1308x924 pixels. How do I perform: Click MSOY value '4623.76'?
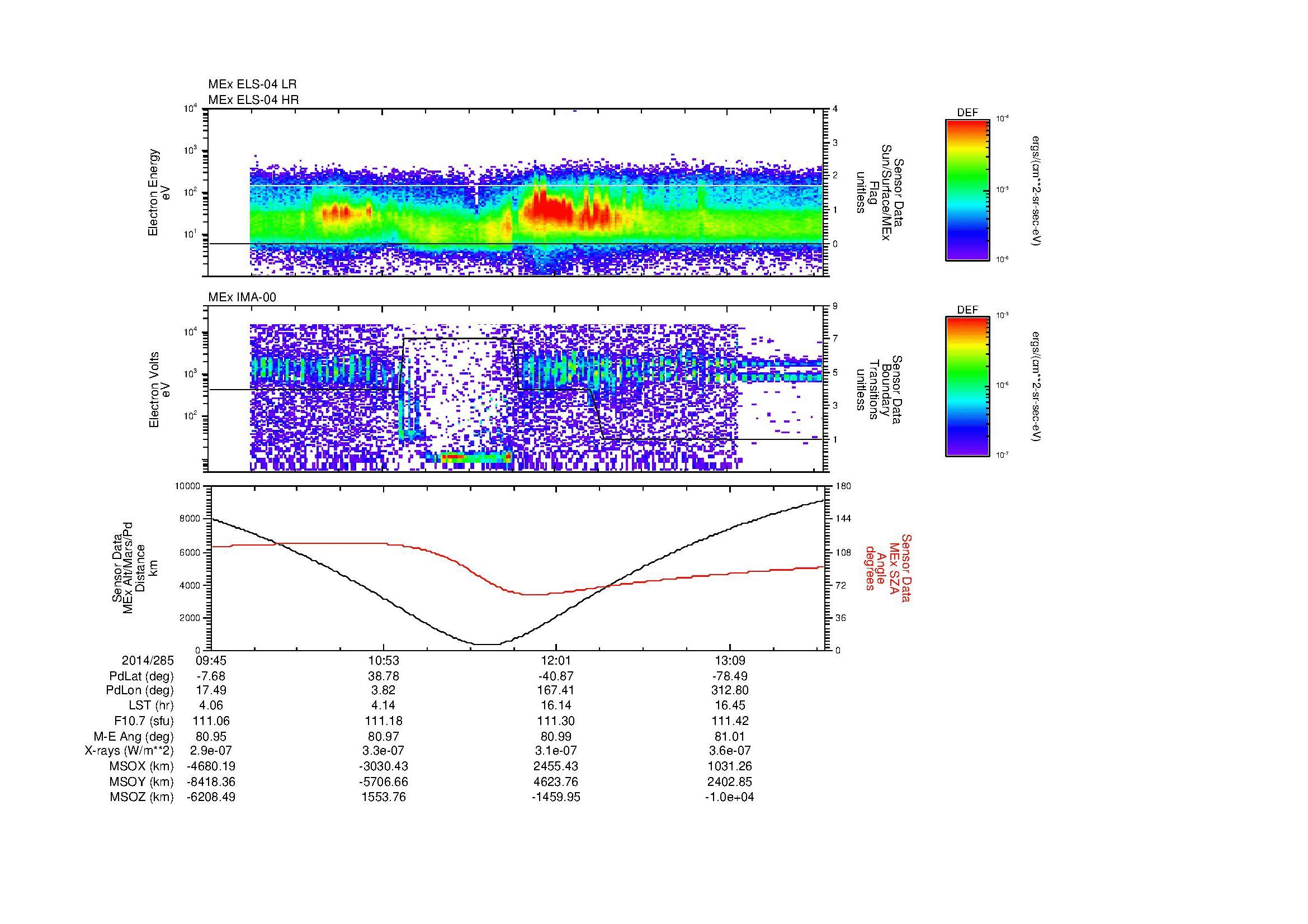click(x=556, y=781)
